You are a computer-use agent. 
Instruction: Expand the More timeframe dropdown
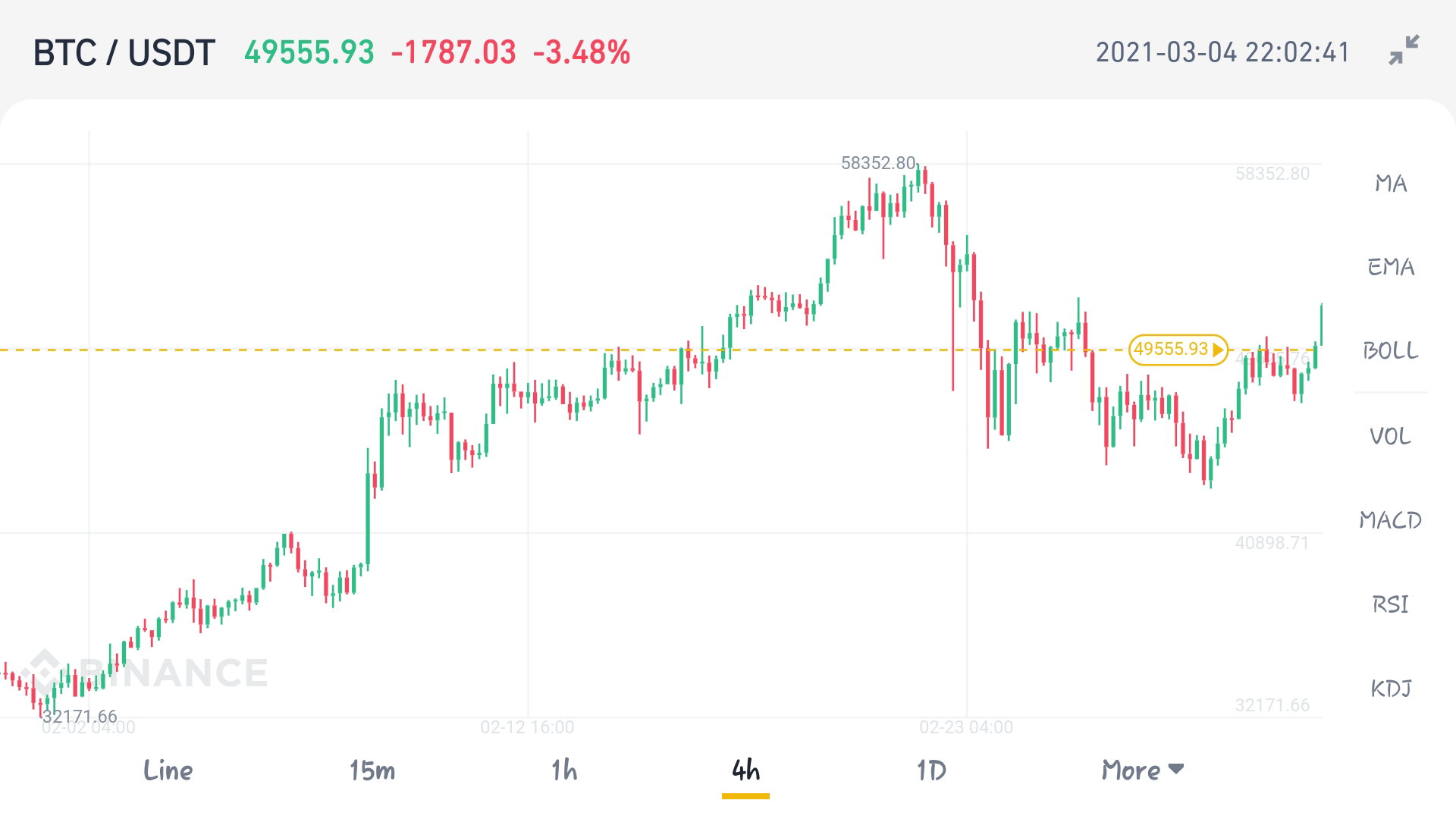[1142, 770]
